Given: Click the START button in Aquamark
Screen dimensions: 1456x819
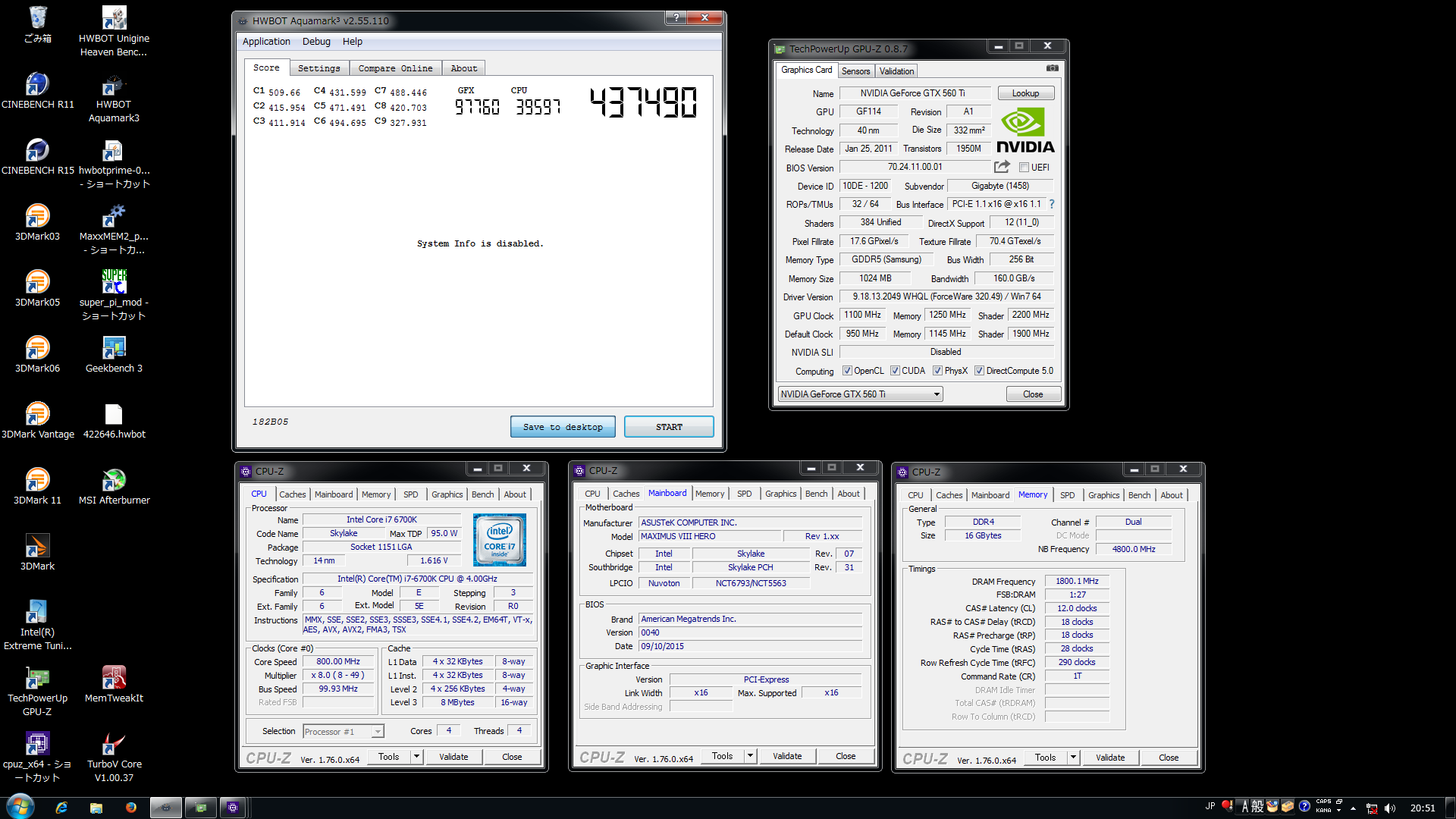Looking at the screenshot, I should pos(669,427).
